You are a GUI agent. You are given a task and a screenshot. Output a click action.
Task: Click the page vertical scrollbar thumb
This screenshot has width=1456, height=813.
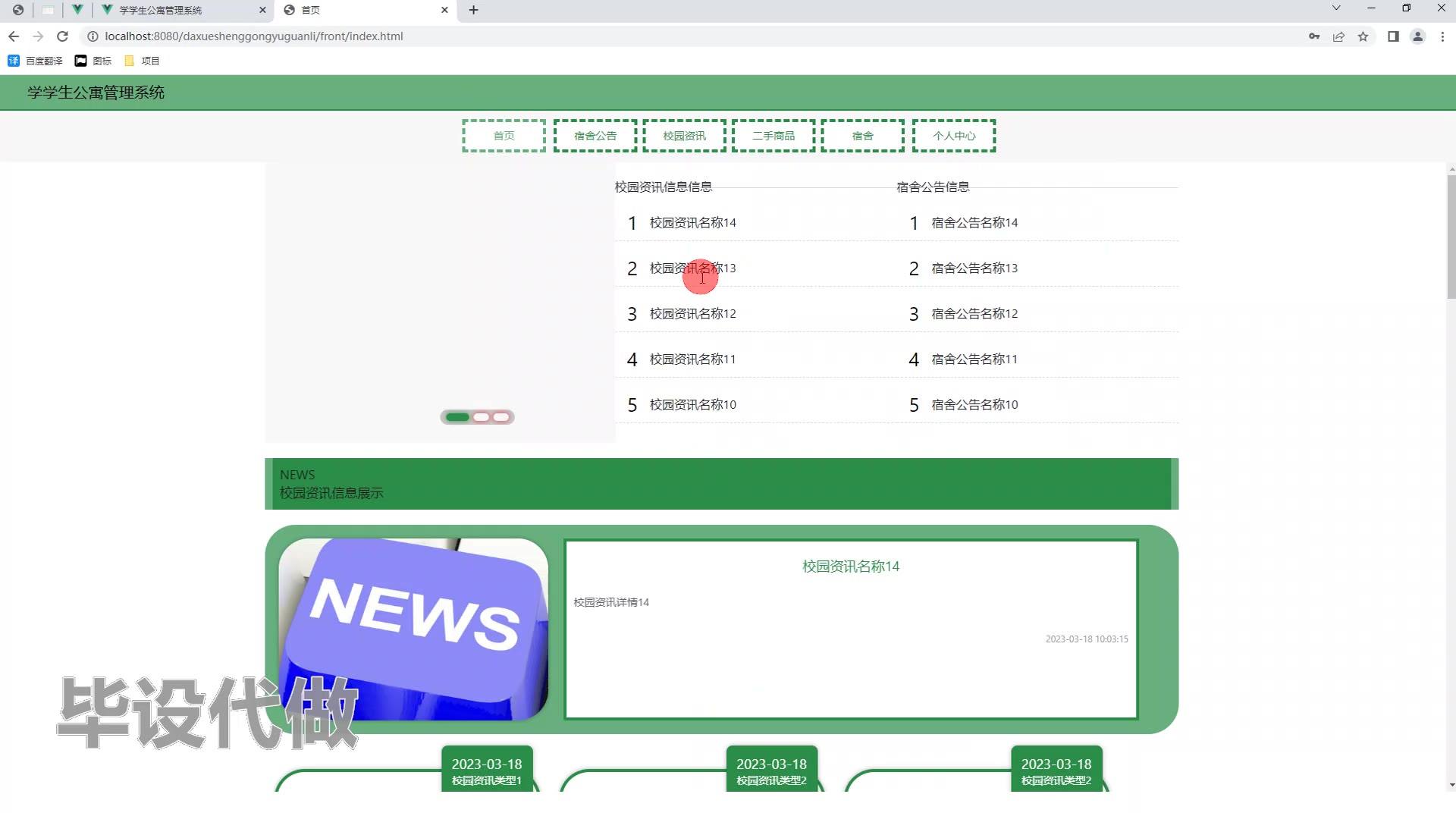[1451, 237]
